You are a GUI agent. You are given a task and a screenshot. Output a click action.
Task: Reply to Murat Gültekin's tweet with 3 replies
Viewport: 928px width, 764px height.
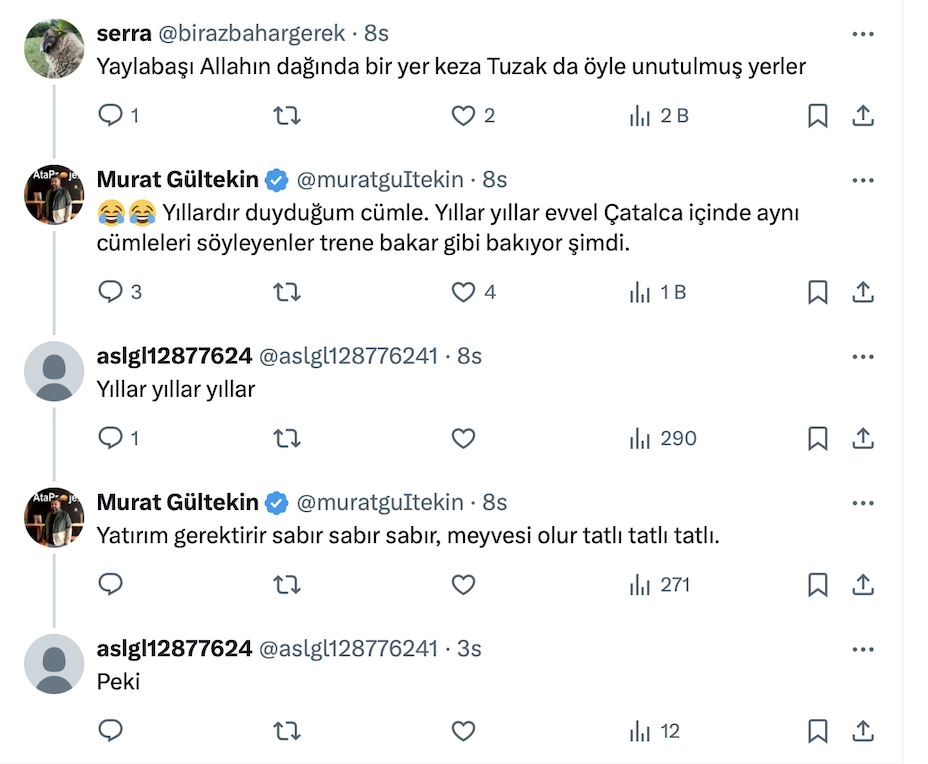point(111,292)
